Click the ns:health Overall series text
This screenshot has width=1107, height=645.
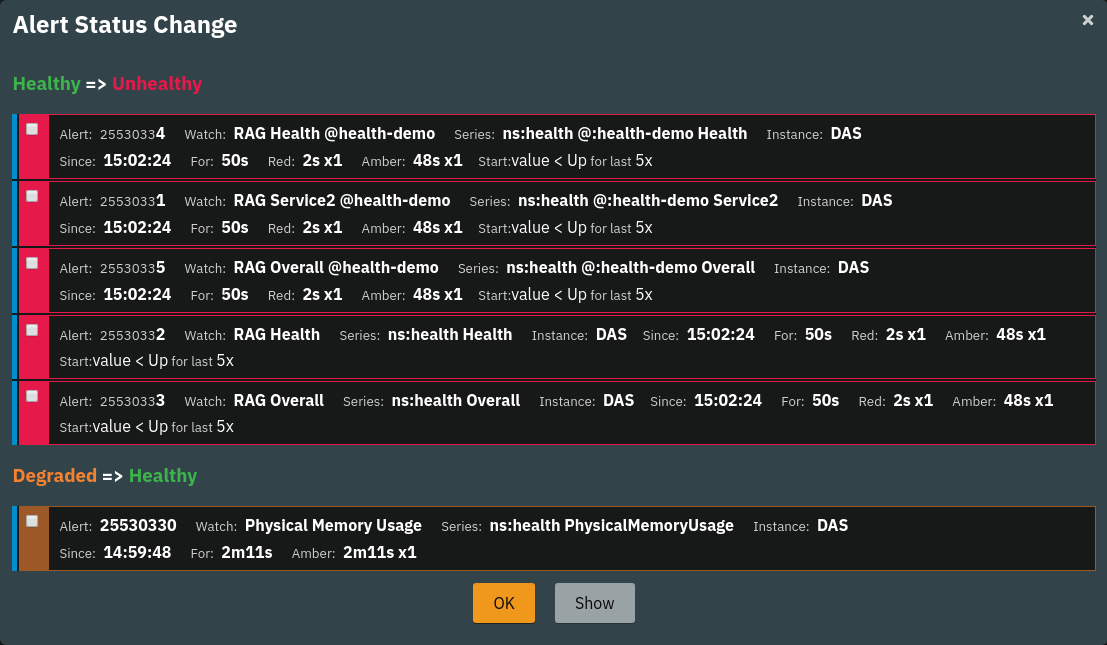pos(455,400)
